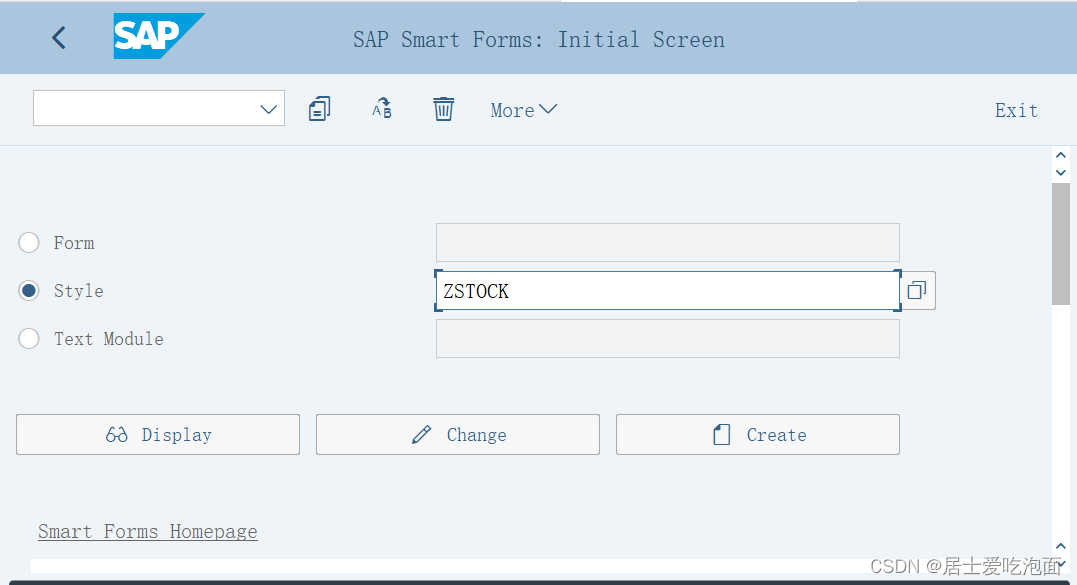Image resolution: width=1077 pixels, height=585 pixels.
Task: Open the command field dropdown
Action: click(268, 109)
